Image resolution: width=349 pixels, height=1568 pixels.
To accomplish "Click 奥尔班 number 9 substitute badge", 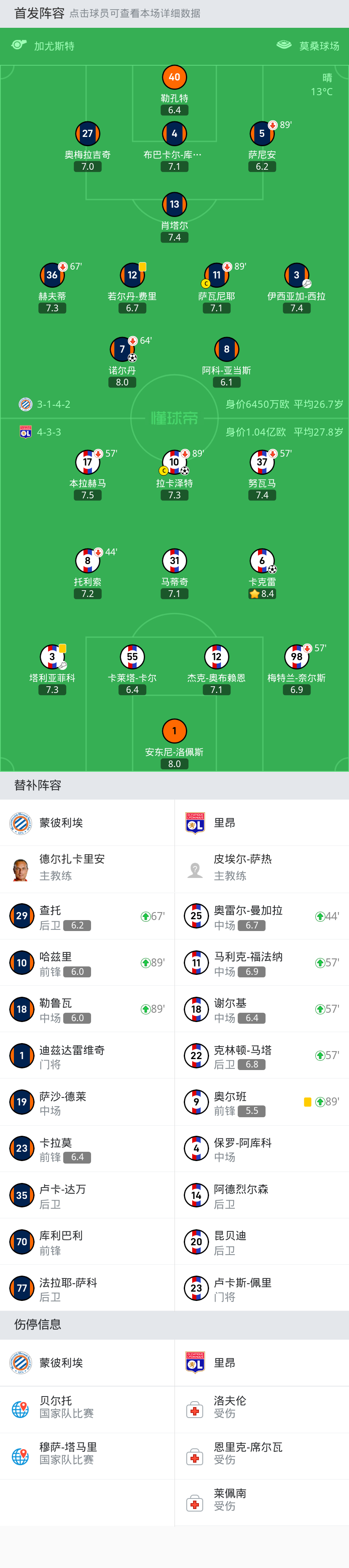I will point(196,1102).
